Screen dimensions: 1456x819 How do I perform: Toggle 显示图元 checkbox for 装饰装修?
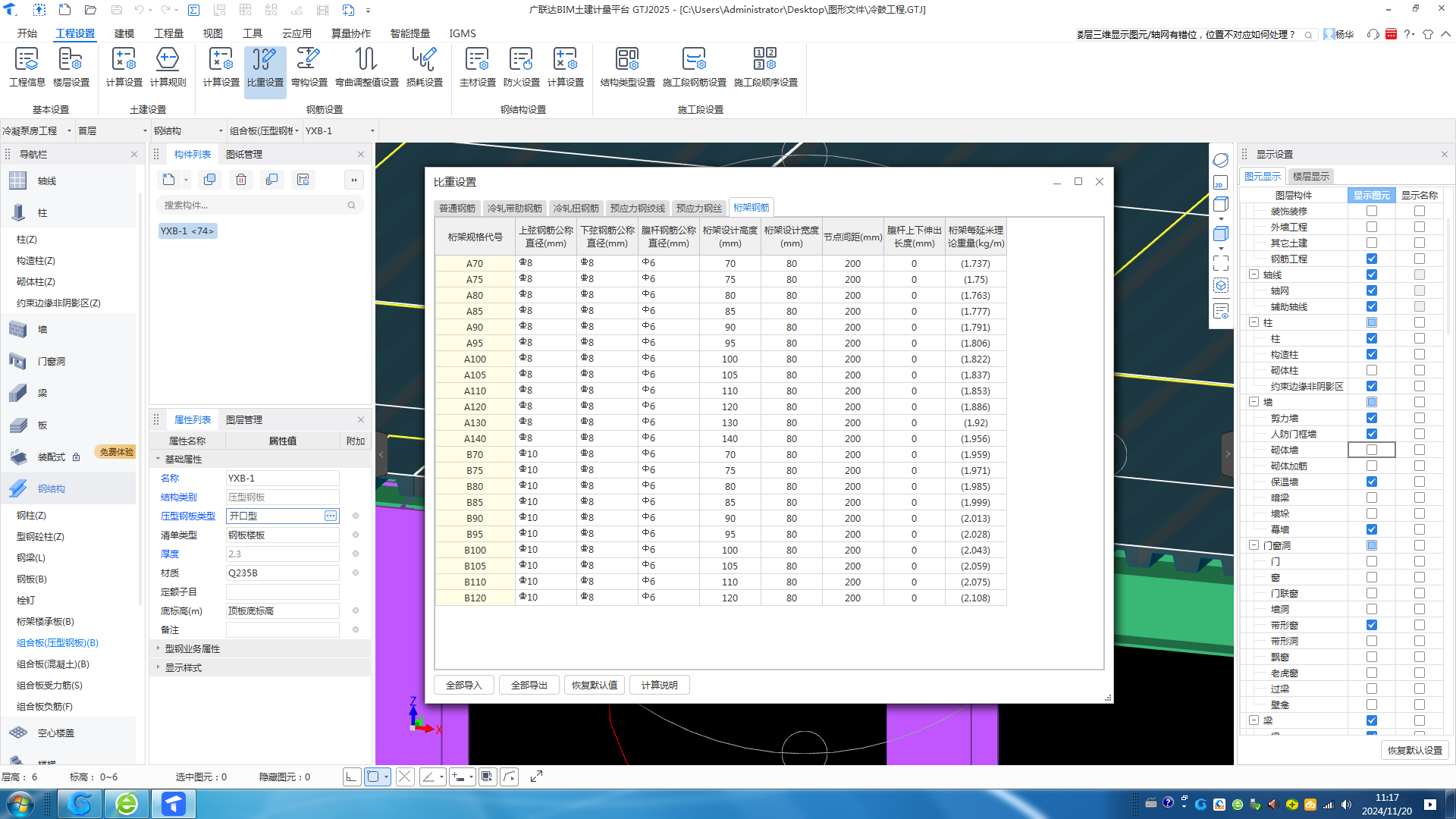pyautogui.click(x=1371, y=211)
